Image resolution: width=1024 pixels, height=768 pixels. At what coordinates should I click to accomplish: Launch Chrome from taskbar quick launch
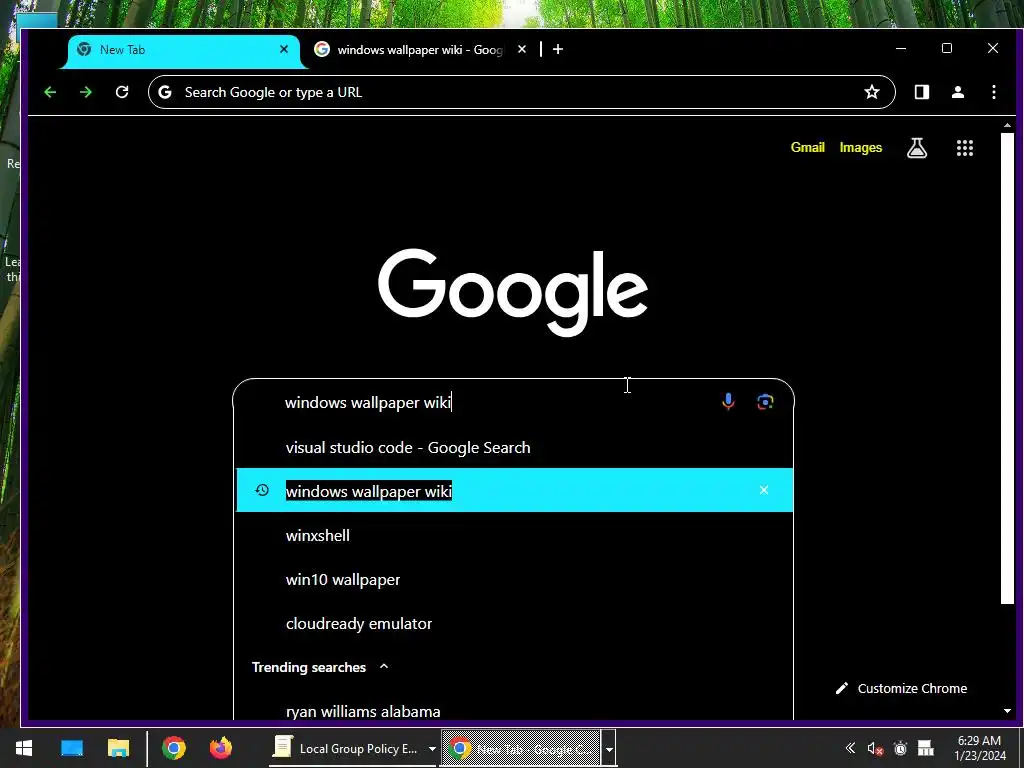(x=174, y=748)
